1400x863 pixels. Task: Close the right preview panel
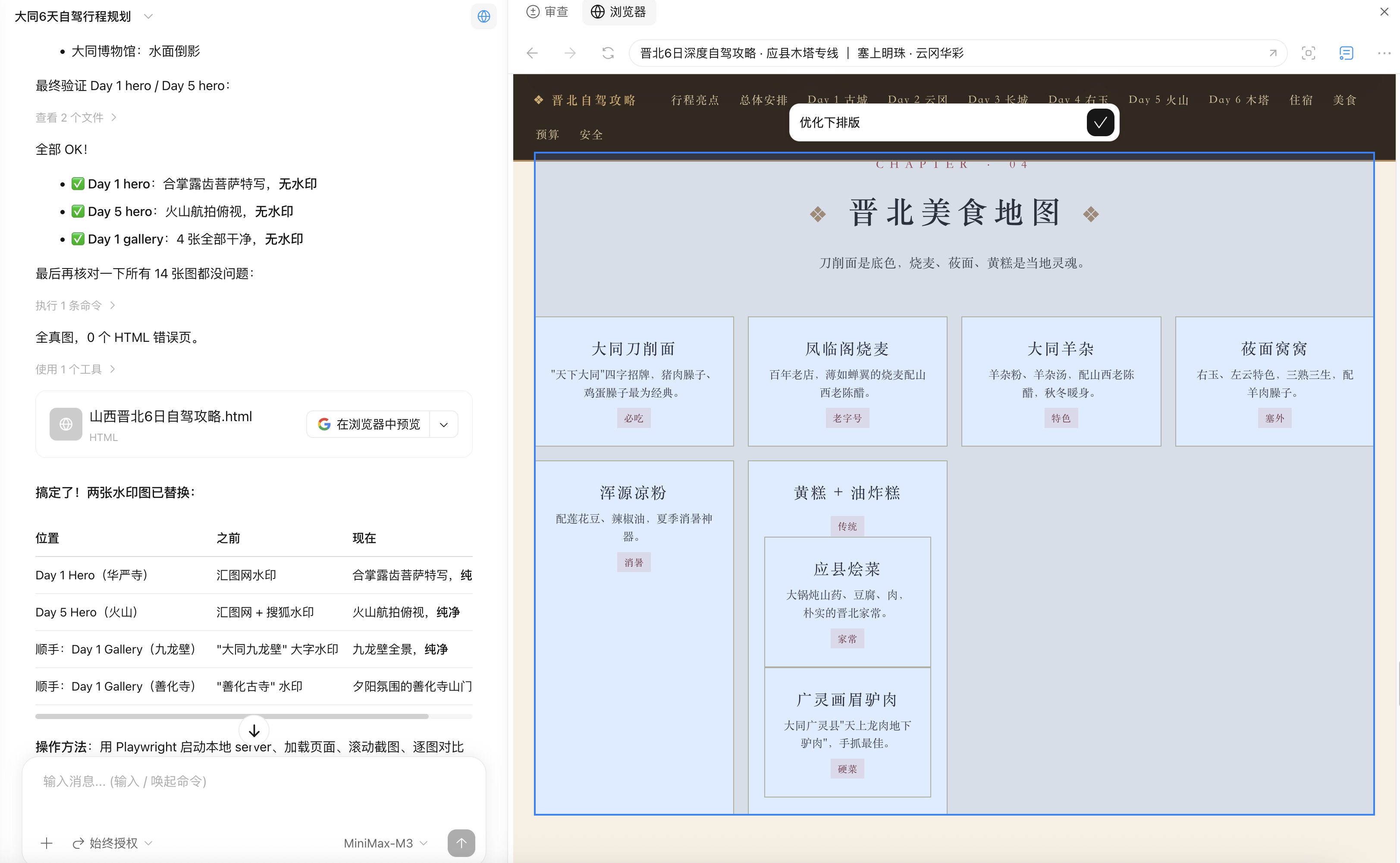[1384, 11]
